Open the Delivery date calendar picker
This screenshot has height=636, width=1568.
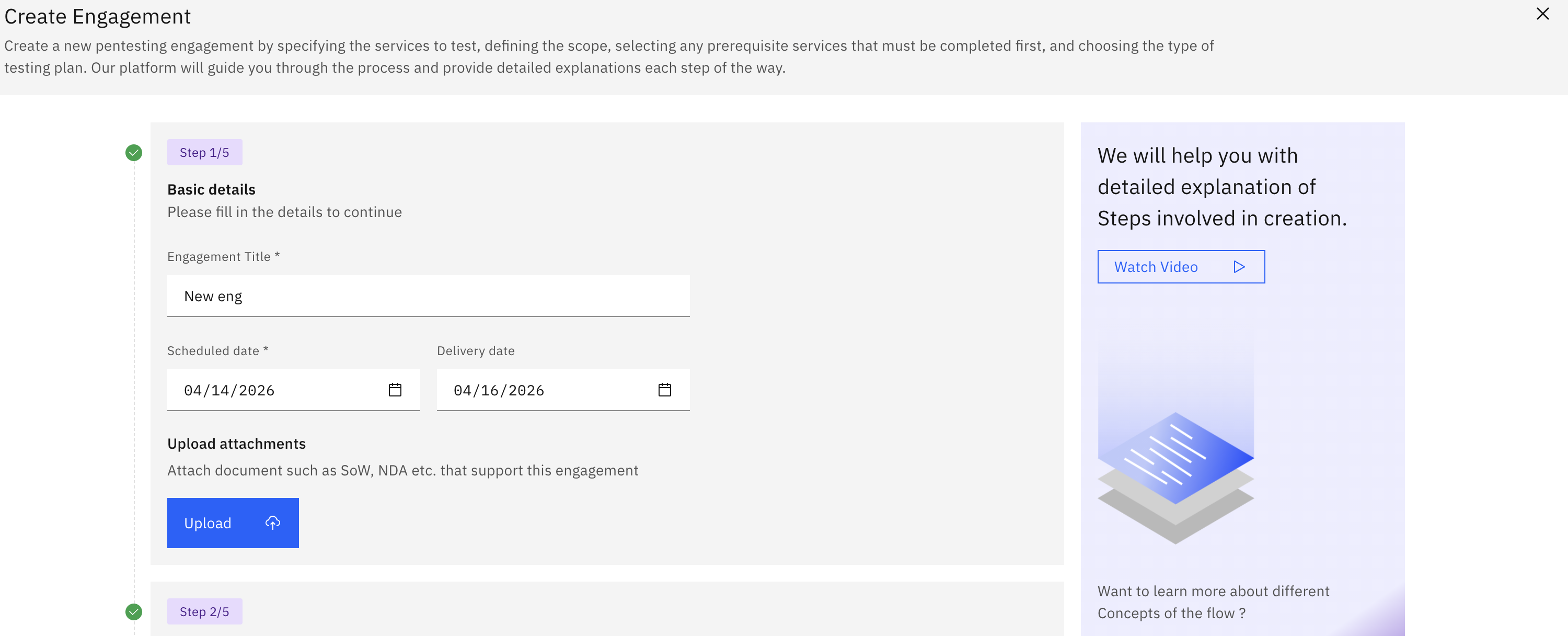[x=664, y=390]
